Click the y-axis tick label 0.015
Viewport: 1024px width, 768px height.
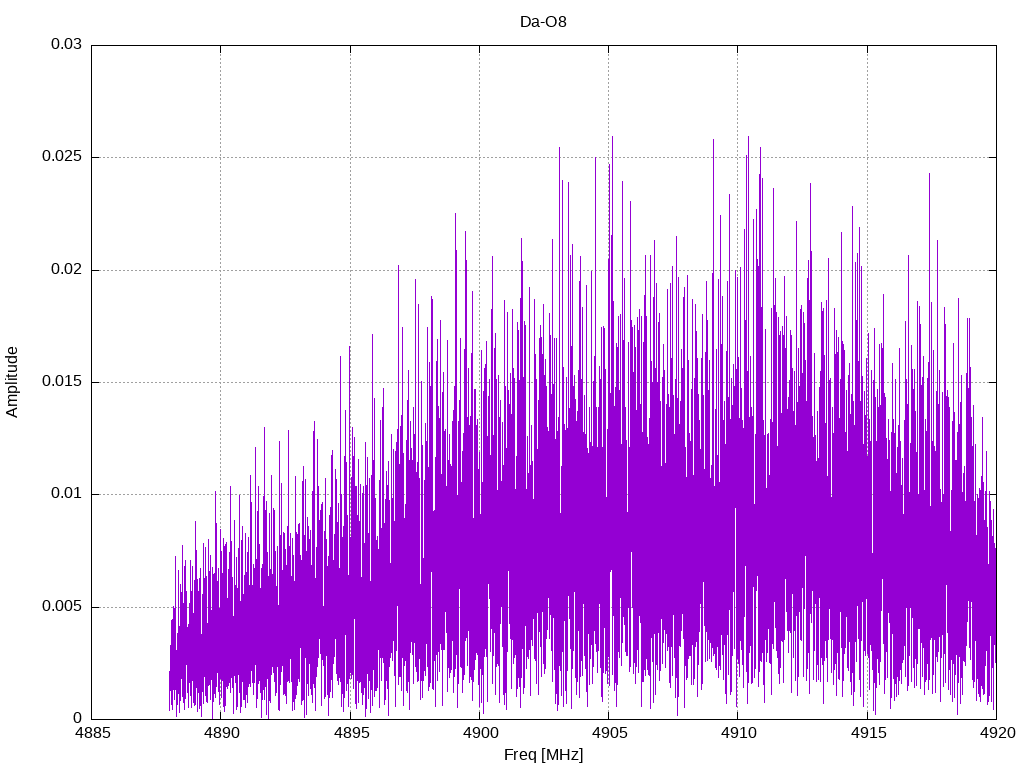tap(62, 381)
